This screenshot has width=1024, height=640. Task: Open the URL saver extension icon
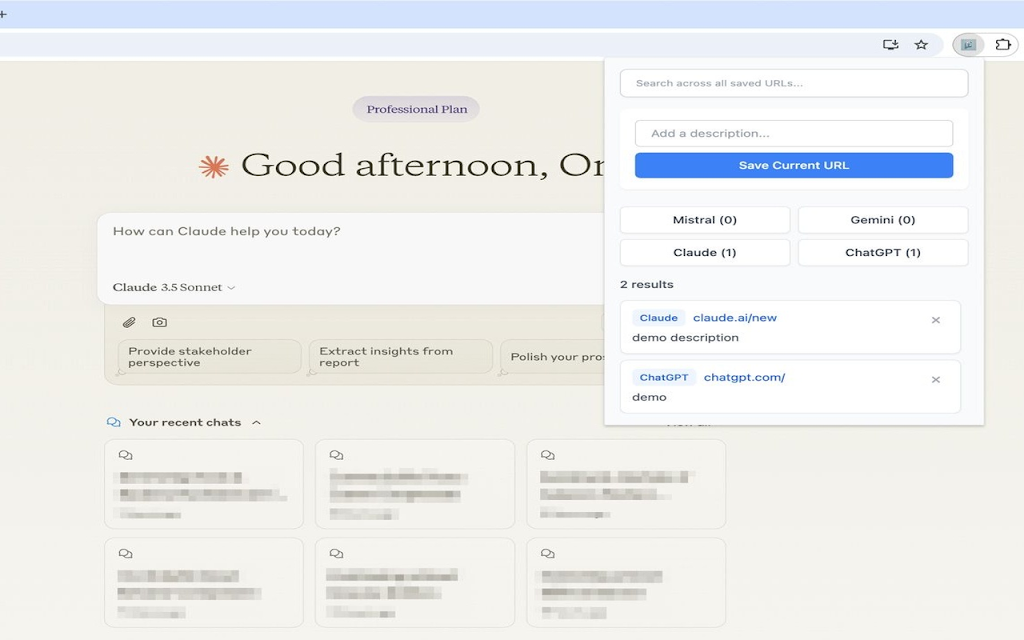click(968, 44)
